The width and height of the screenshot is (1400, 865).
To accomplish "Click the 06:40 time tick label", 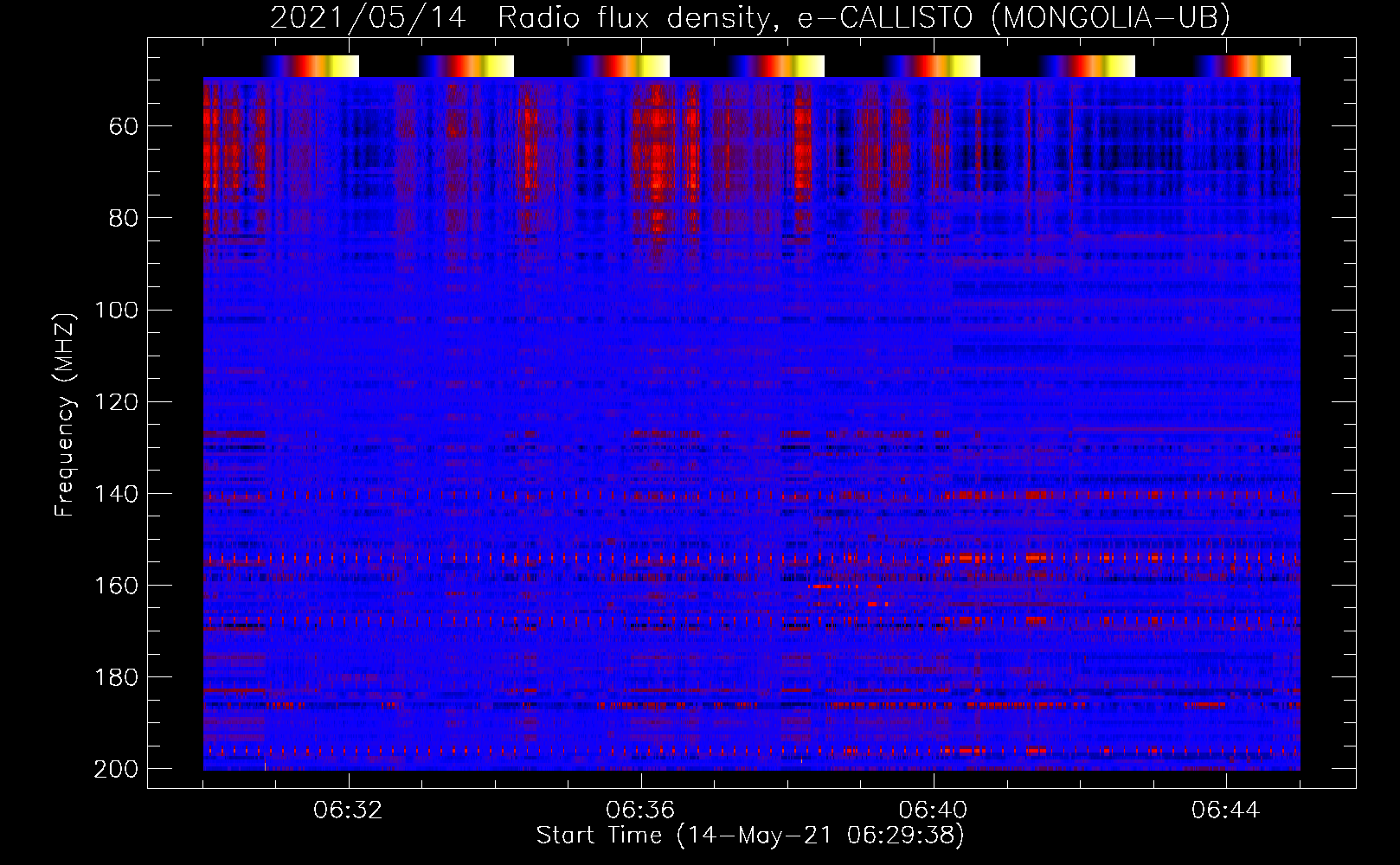I will click(934, 811).
